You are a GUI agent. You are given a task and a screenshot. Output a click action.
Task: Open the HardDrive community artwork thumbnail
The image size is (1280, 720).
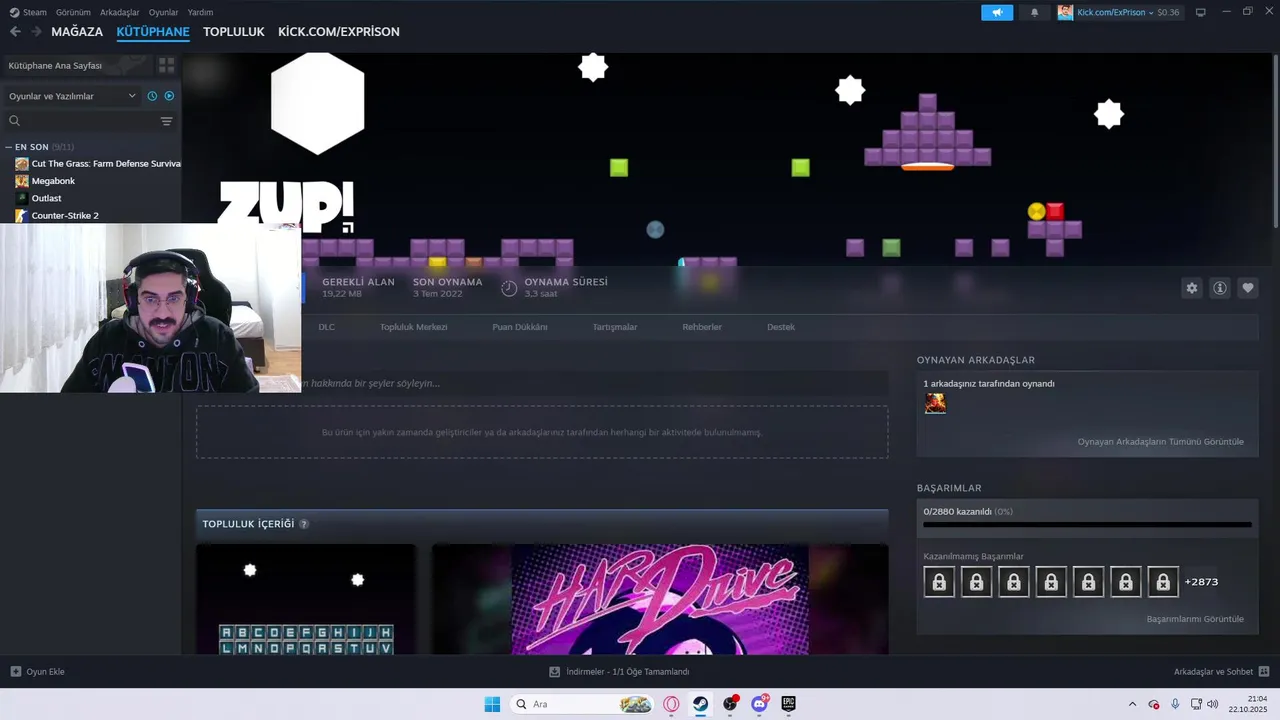[660, 599]
